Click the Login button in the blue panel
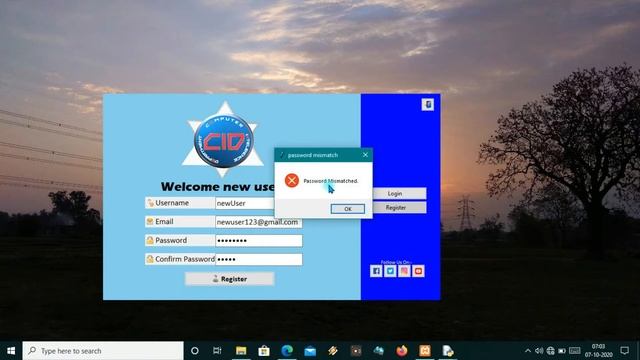Image resolution: width=640 pixels, height=360 pixels. 400,193
